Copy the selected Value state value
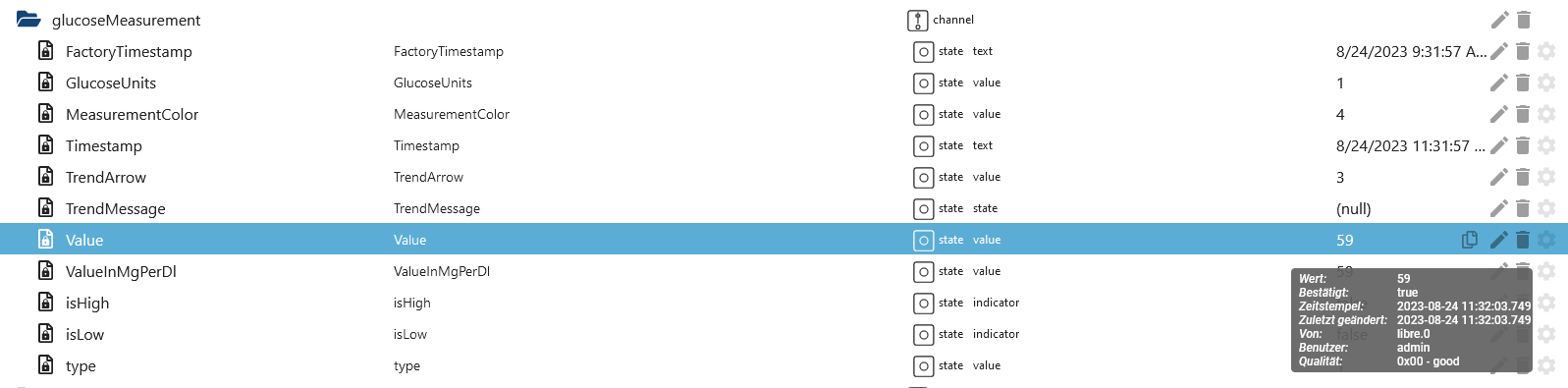The height and width of the screenshot is (388, 1568). pos(1470,240)
